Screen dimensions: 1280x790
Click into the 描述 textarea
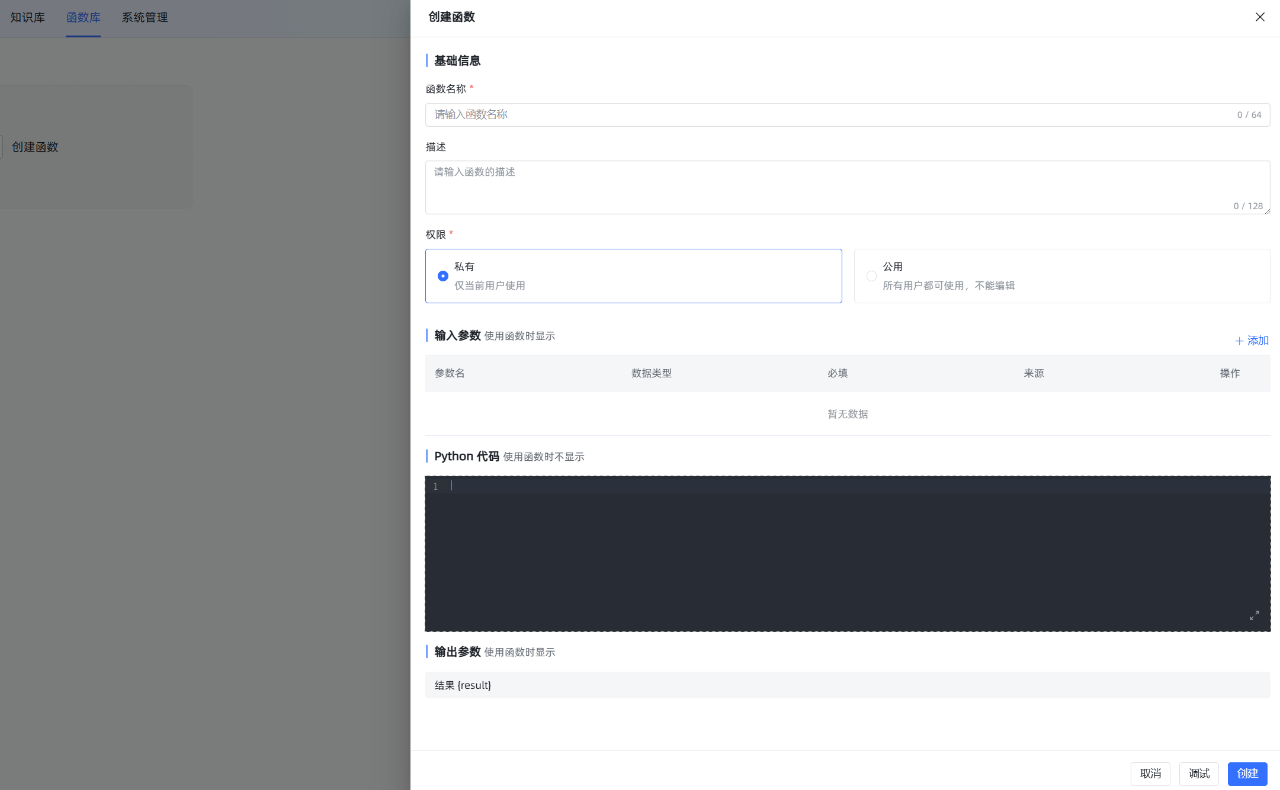pos(830,186)
